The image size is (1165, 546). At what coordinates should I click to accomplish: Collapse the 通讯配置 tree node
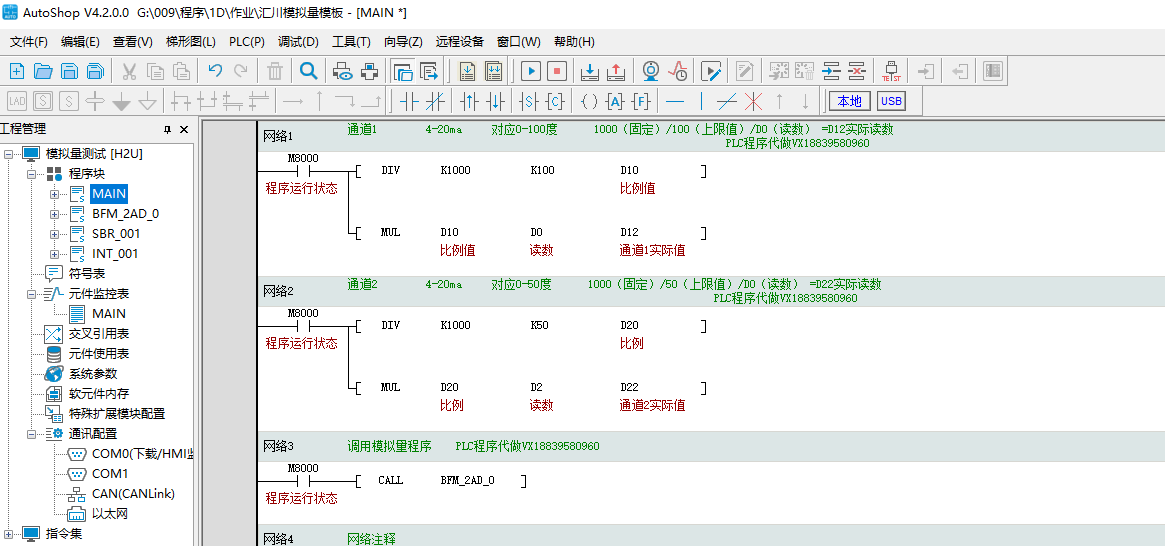(x=32, y=434)
